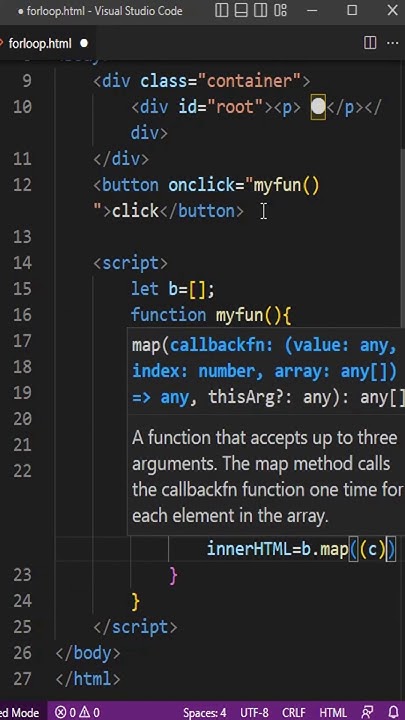Click line number 9 in the gutter
Image resolution: width=405 pixels, height=720 pixels.
pyautogui.click(x=27, y=81)
